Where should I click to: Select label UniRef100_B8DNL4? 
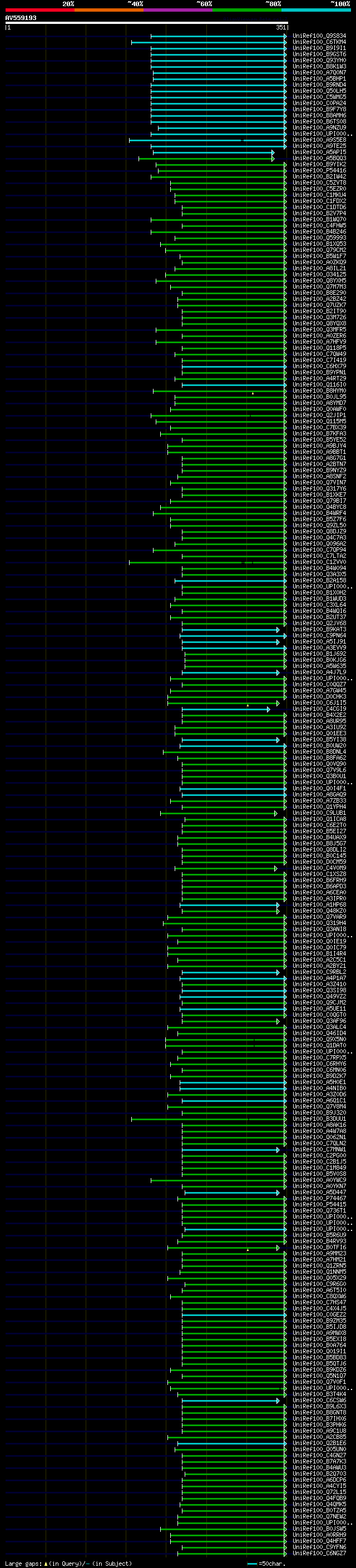(x=319, y=753)
